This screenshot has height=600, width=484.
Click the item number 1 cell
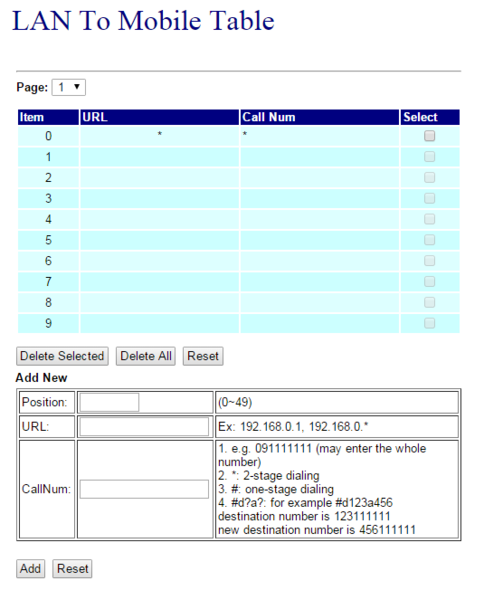tap(48, 157)
